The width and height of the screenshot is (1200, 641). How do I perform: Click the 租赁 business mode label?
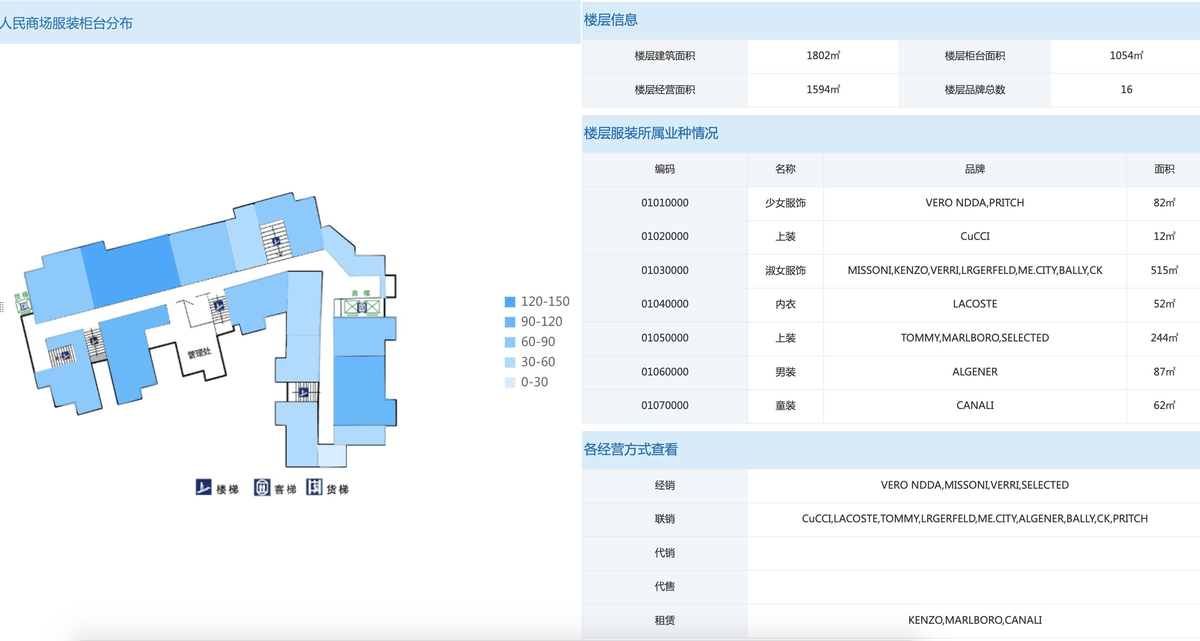pos(665,620)
